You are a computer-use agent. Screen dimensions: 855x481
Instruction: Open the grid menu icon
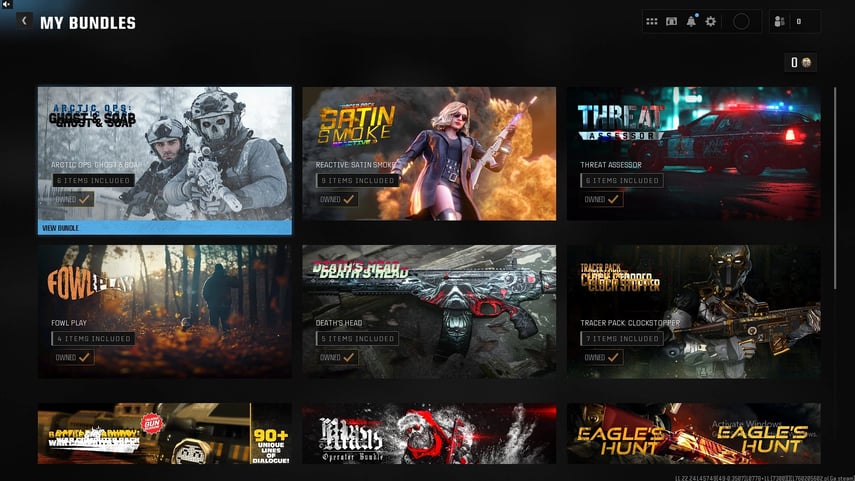[x=652, y=21]
